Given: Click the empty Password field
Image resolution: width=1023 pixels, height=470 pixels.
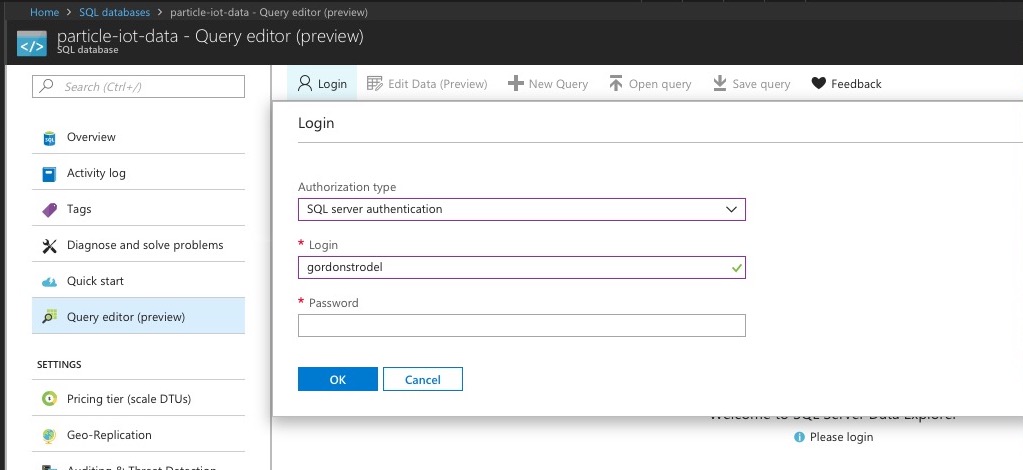Looking at the screenshot, I should point(521,326).
